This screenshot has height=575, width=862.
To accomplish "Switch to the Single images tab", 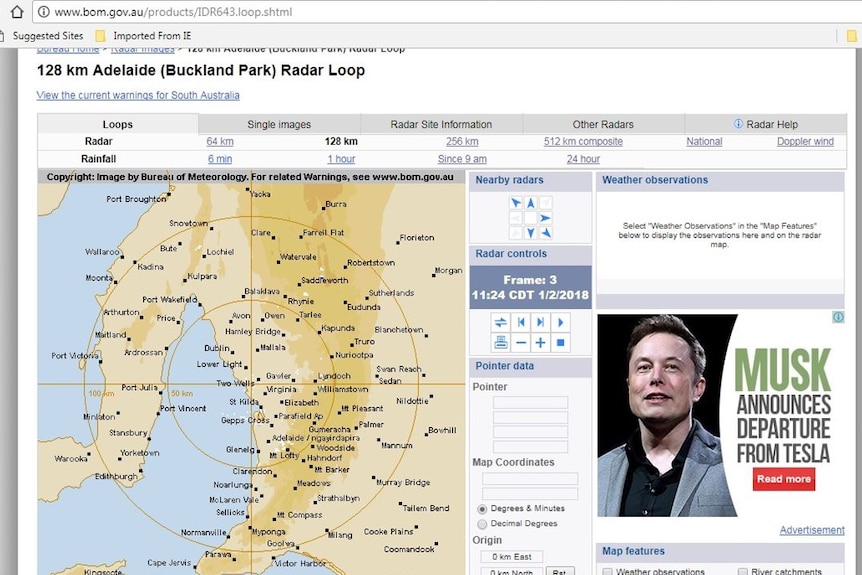I will pyautogui.click(x=279, y=124).
